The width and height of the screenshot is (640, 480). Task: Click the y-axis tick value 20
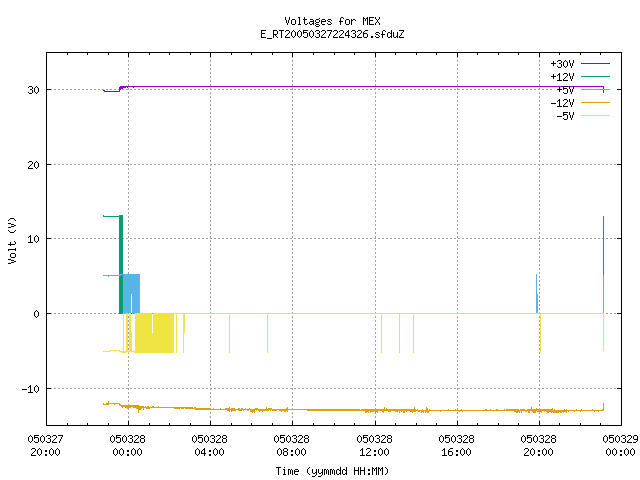coord(33,165)
